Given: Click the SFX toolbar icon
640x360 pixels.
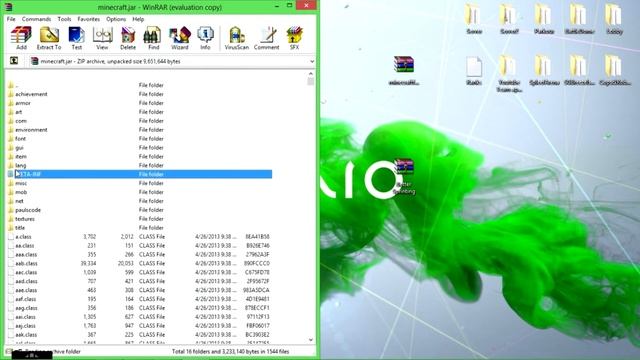Looking at the screenshot, I should click(294, 38).
